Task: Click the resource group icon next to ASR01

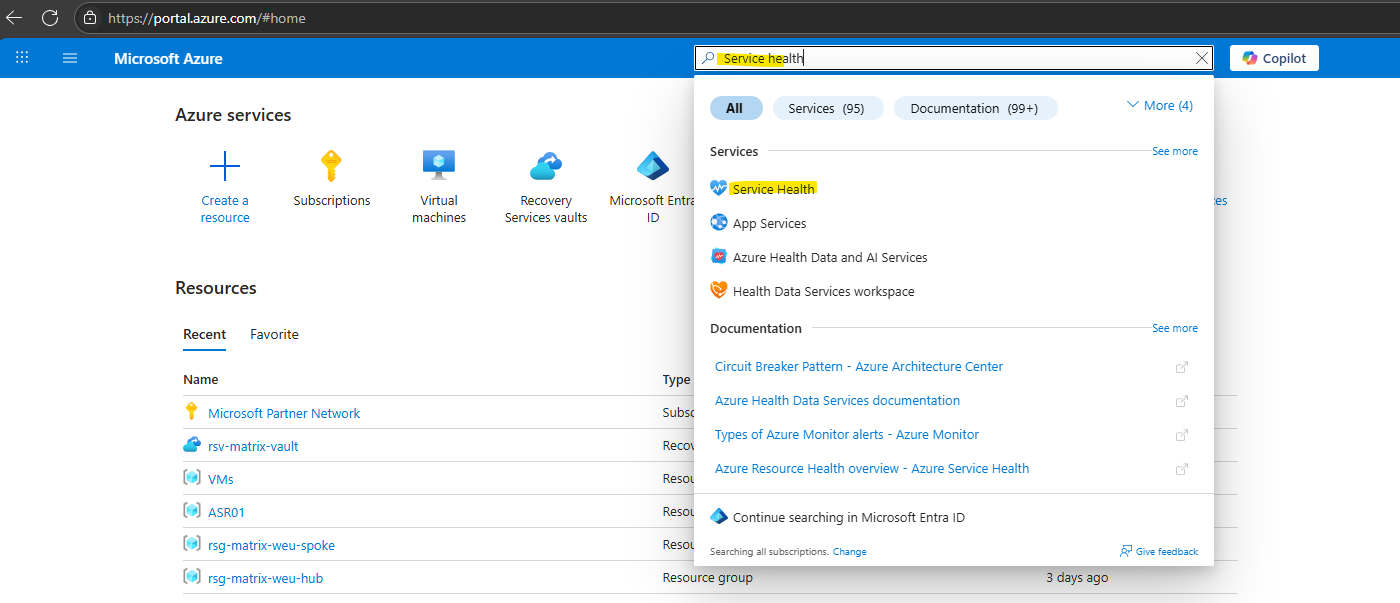Action: coord(192,511)
